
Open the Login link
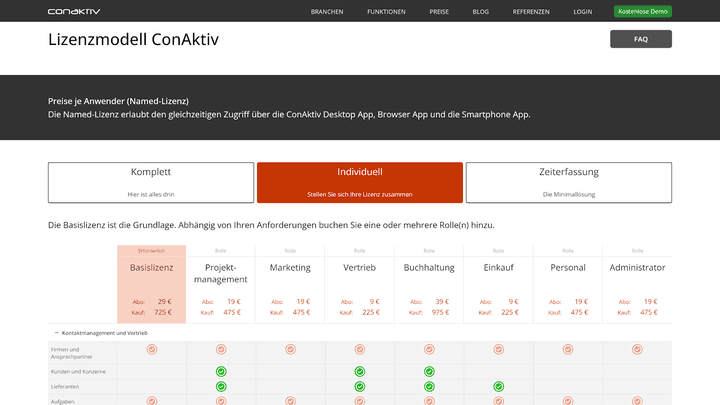pos(582,11)
